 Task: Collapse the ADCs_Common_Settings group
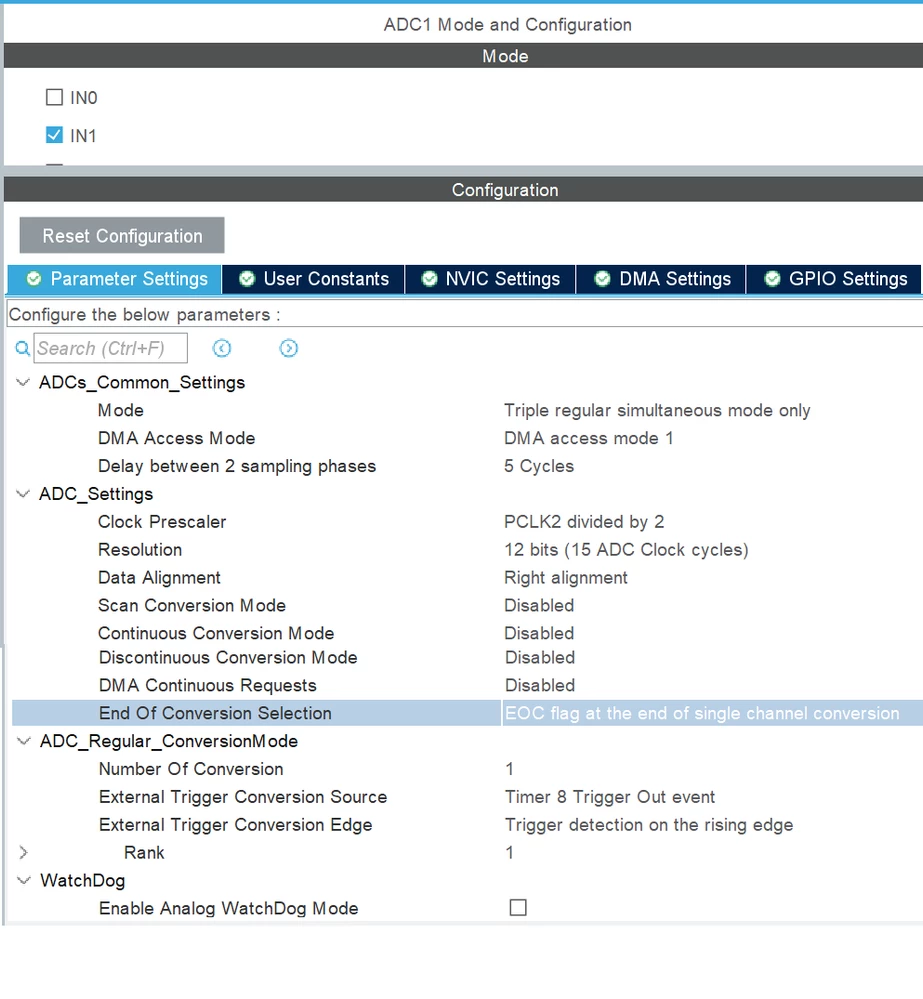pyautogui.click(x=23, y=382)
